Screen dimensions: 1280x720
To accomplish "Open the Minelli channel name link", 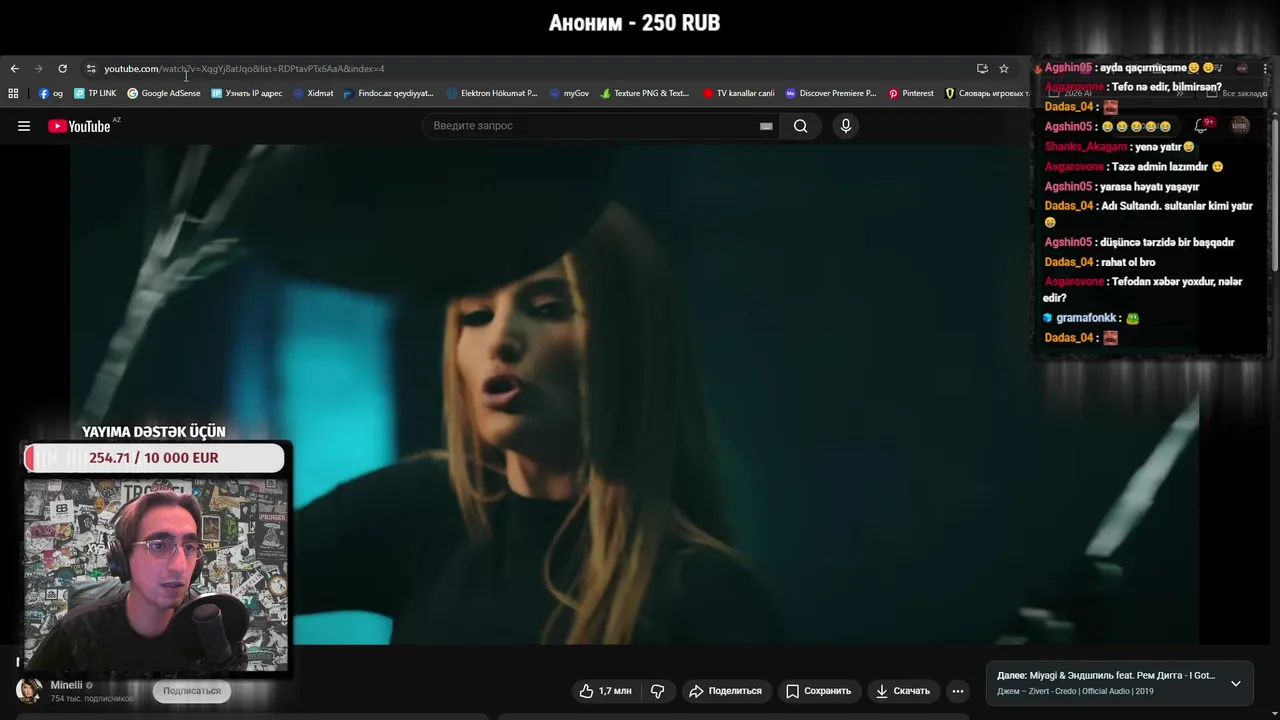I will (66, 685).
